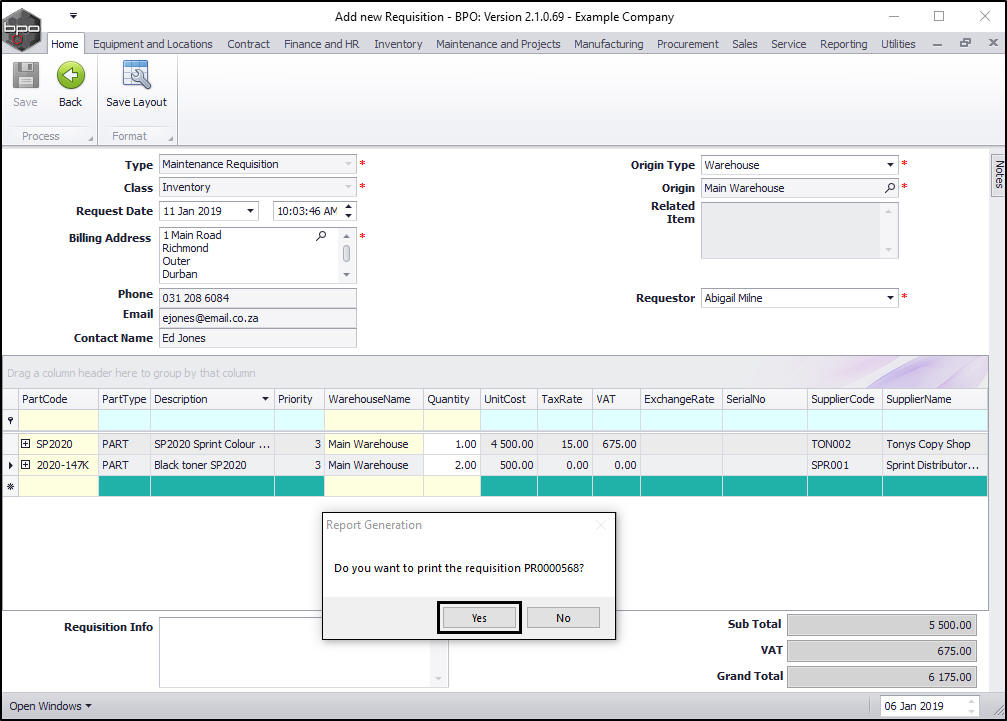Open the quick access toolbar arrow
This screenshot has width=1007, height=721.
pos(73,16)
